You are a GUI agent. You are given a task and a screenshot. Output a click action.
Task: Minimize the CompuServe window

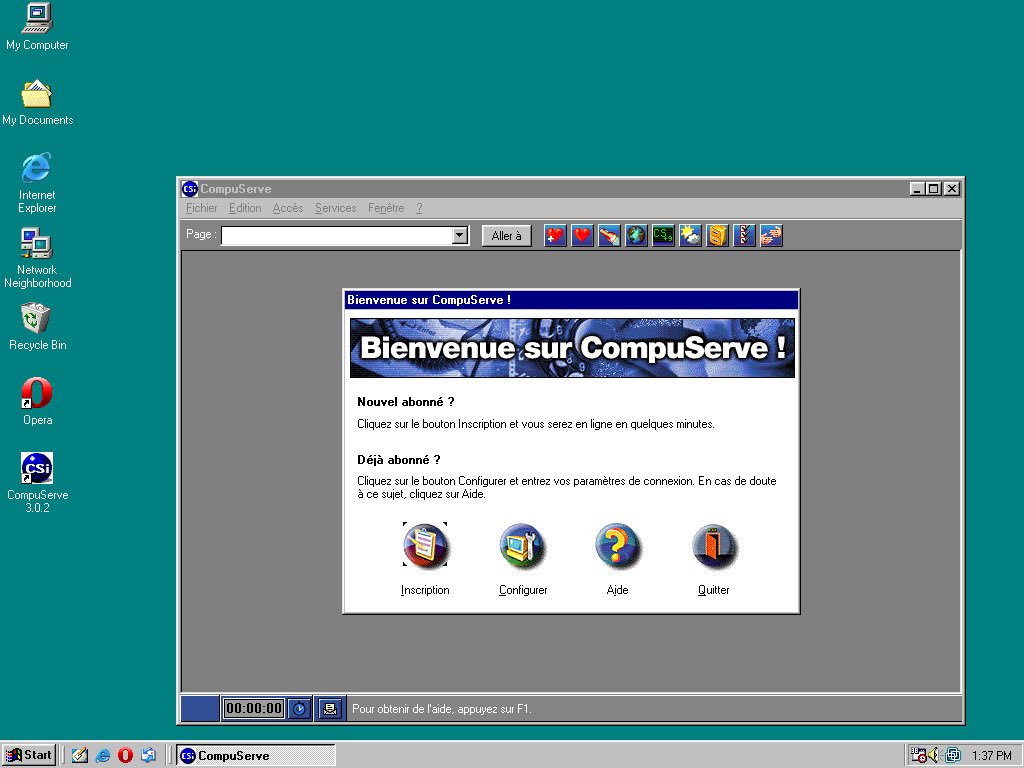918,189
